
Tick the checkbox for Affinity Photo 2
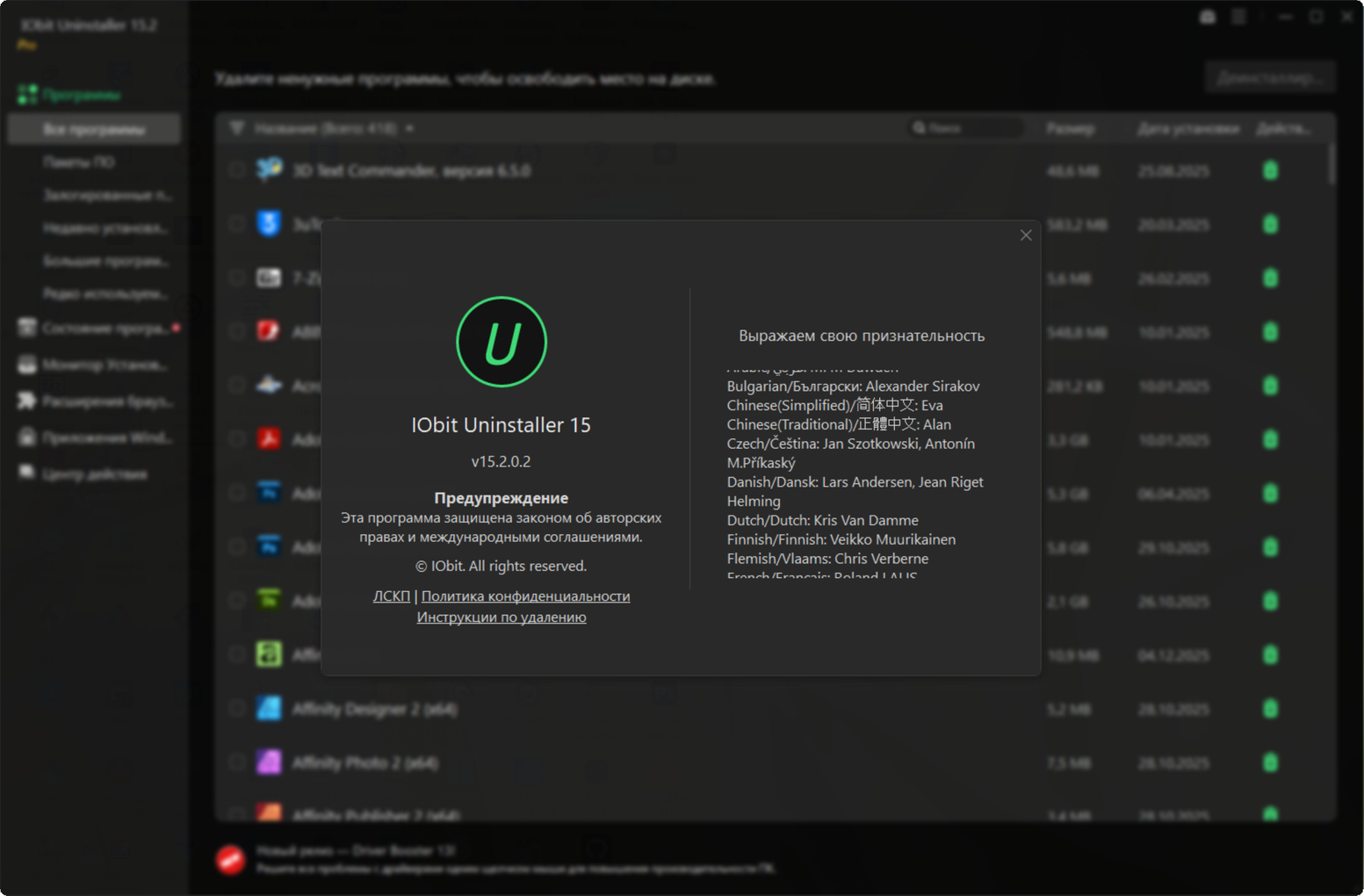(x=236, y=762)
